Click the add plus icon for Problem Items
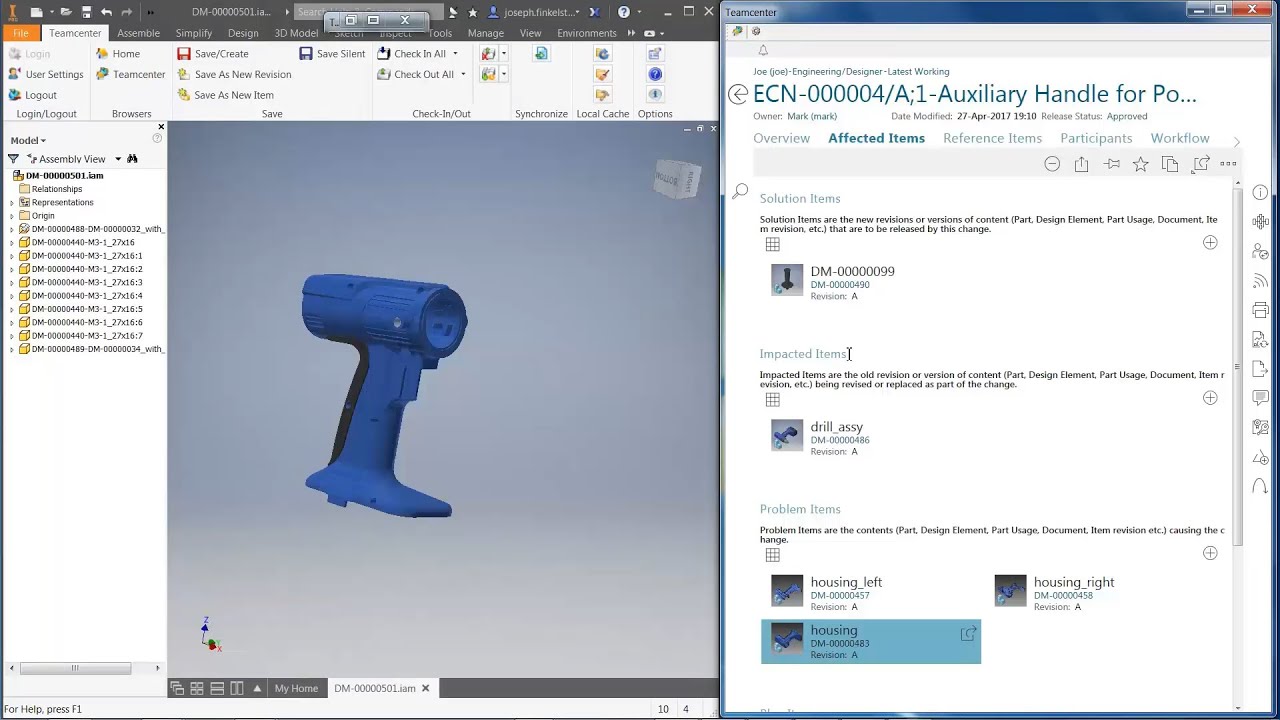 [1210, 553]
